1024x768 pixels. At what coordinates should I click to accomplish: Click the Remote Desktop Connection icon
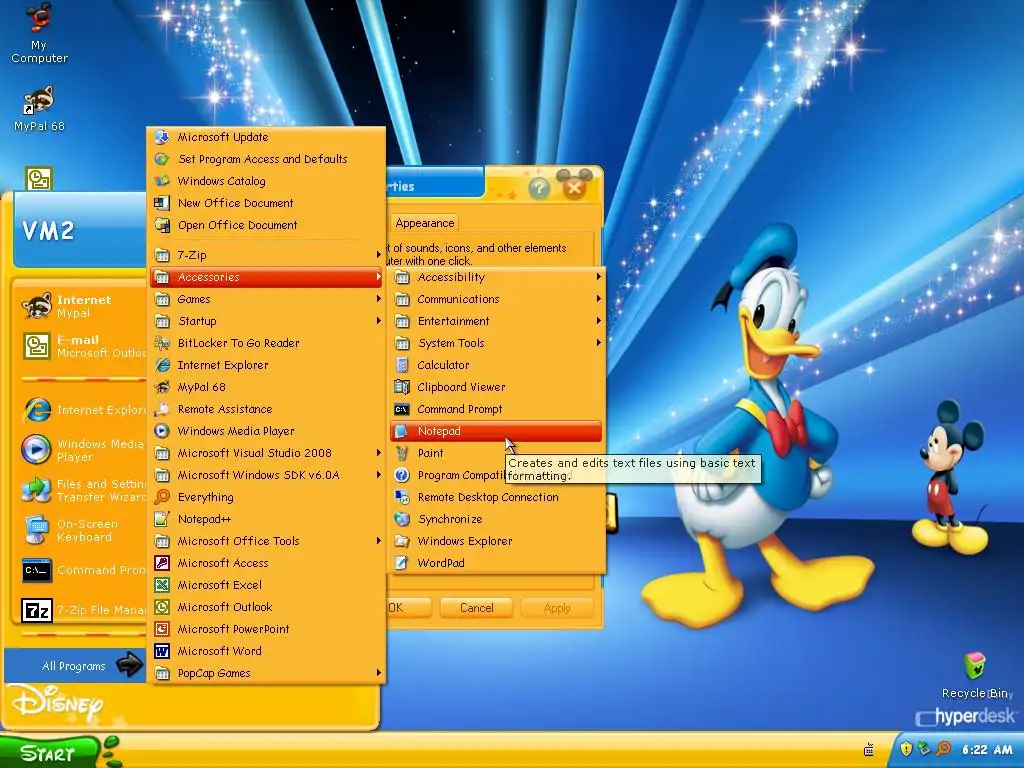[x=402, y=497]
